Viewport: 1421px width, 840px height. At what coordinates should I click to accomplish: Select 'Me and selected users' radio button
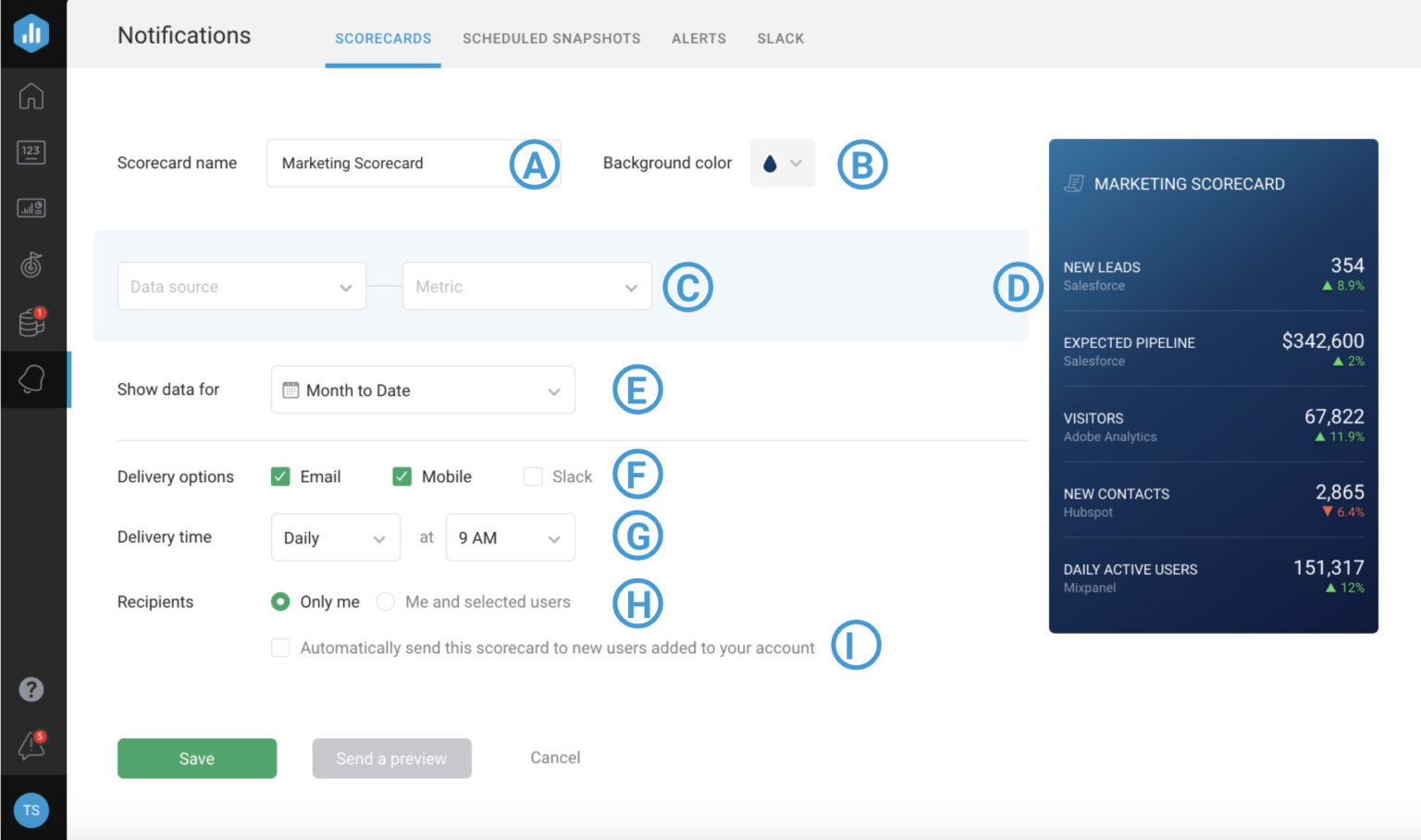386,602
